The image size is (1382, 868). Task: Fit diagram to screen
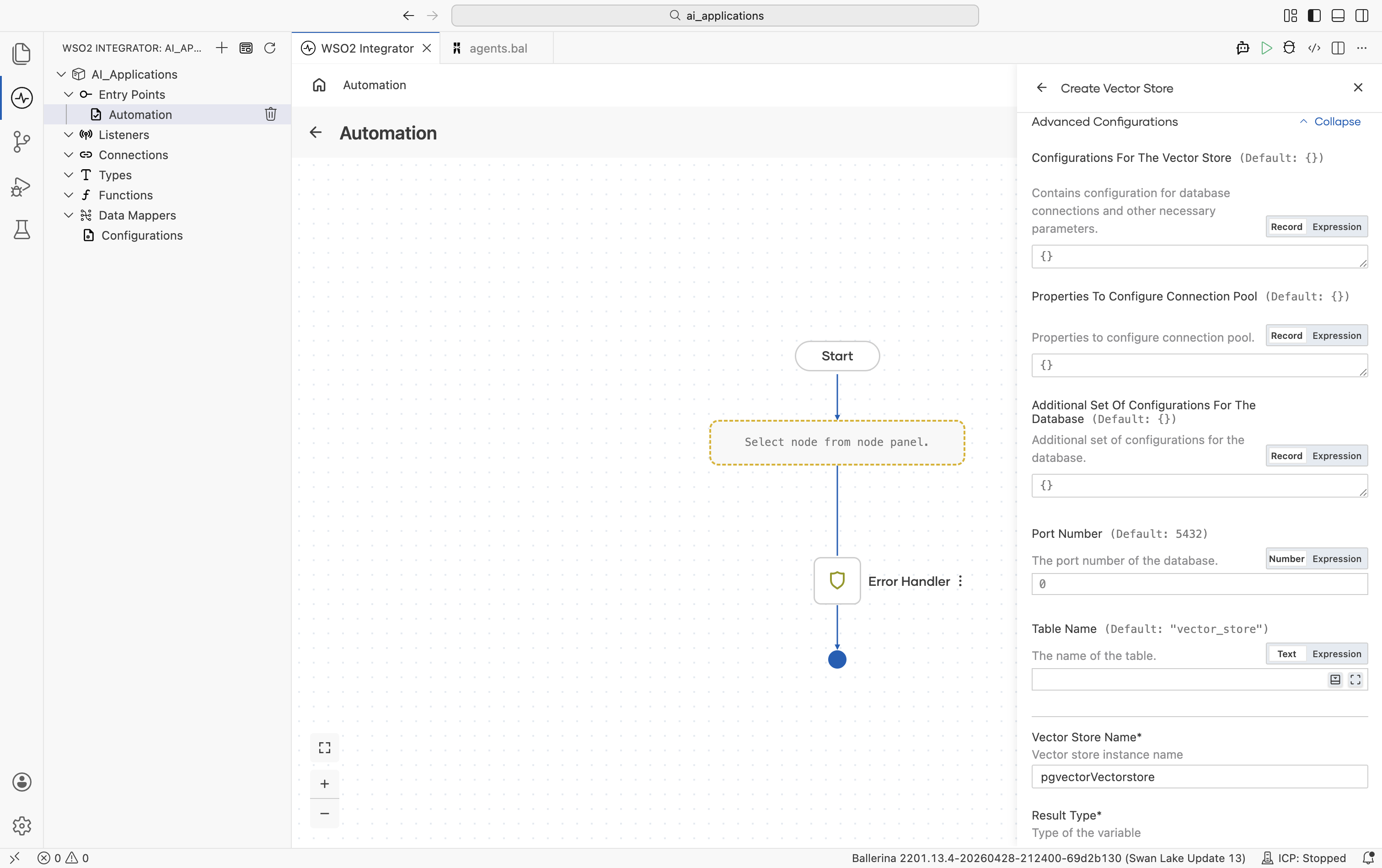[325, 747]
